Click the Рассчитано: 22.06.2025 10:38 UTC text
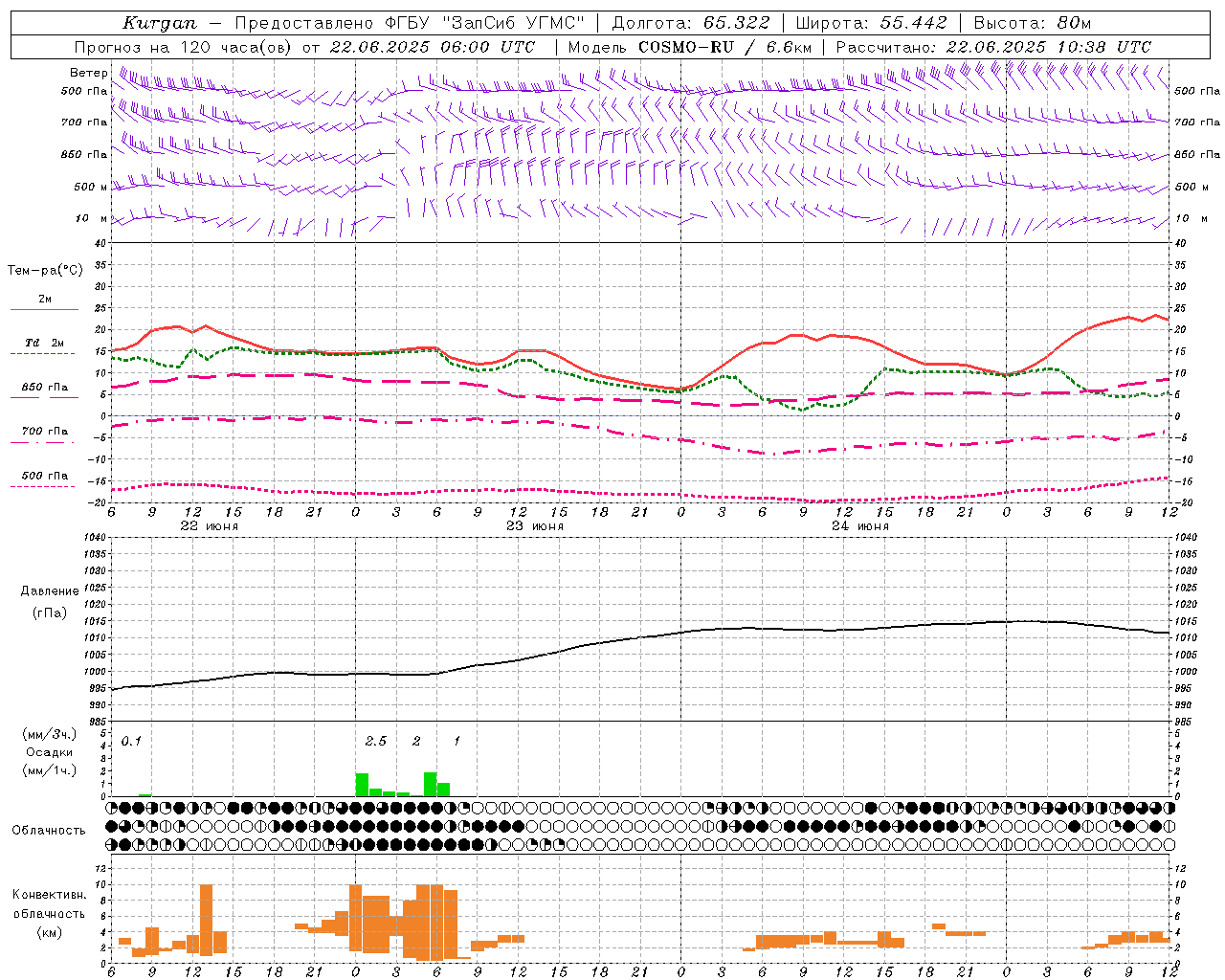 coord(993,47)
